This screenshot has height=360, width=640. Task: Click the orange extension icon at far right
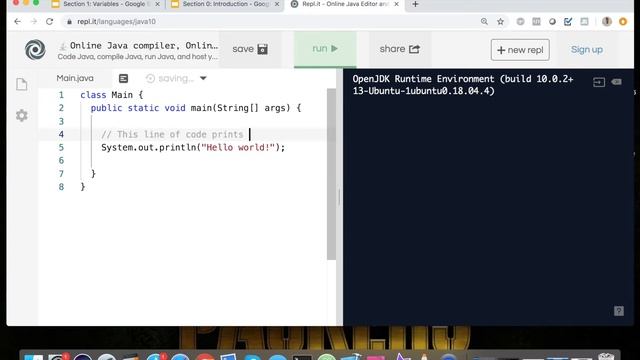pyautogui.click(x=623, y=22)
